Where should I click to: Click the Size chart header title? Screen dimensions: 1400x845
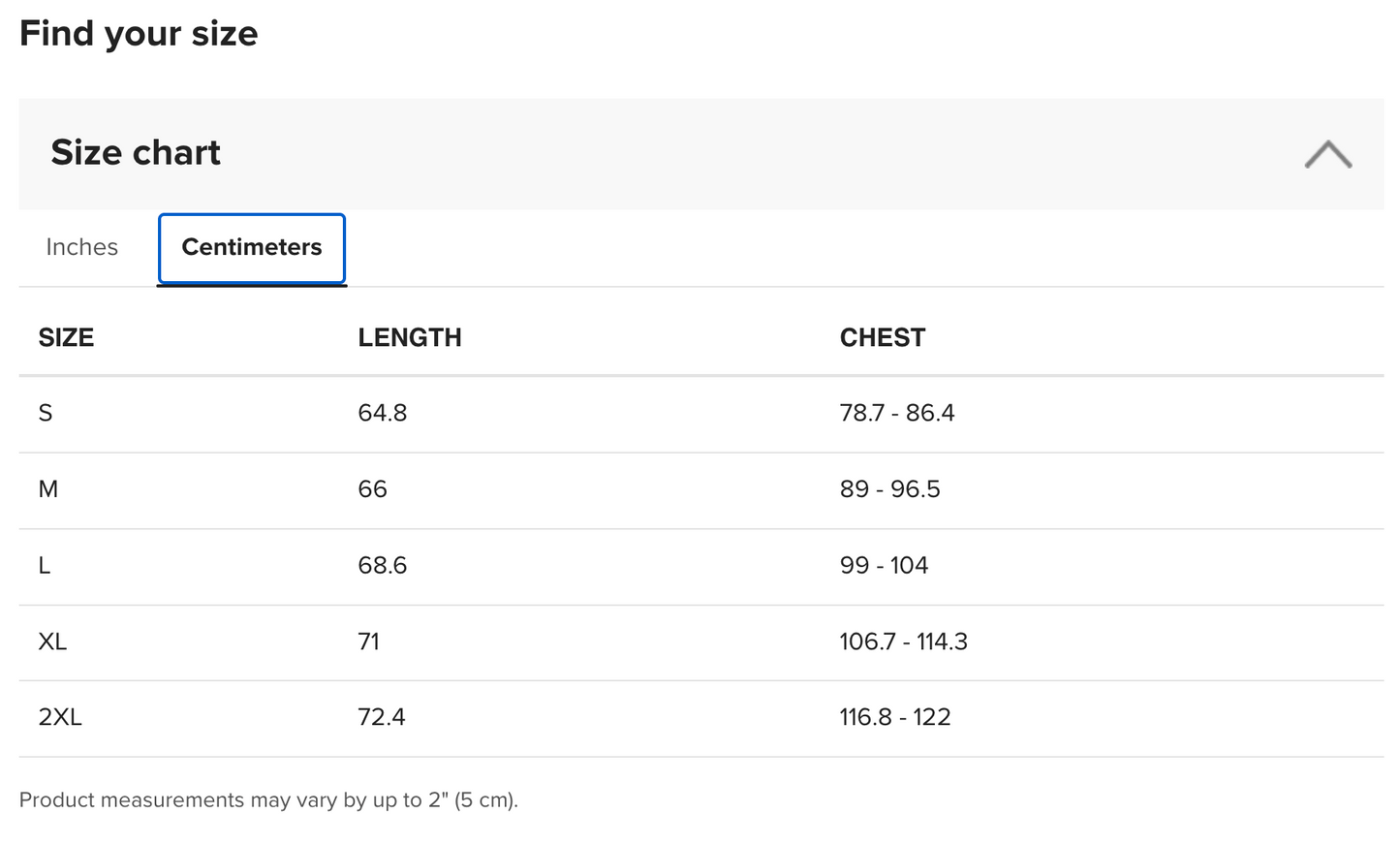[136, 152]
